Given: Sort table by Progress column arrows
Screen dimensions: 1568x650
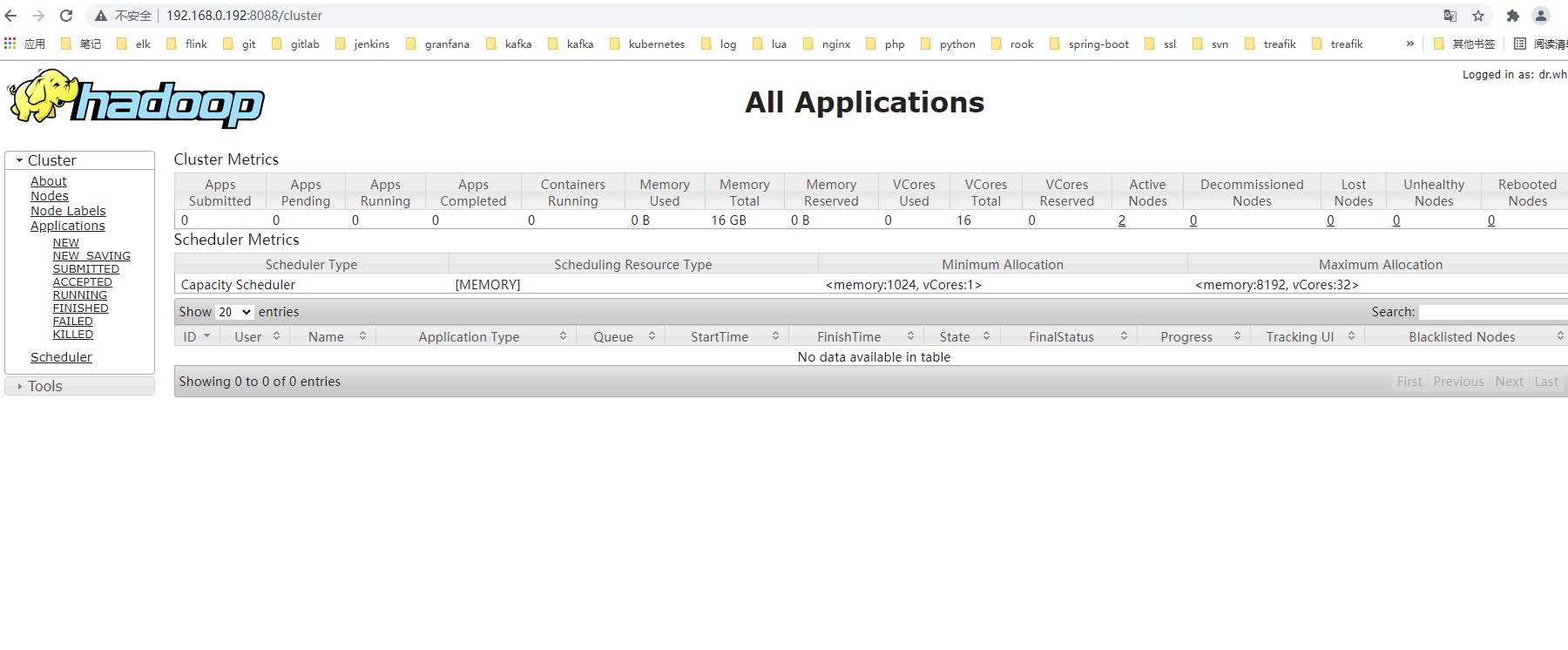Looking at the screenshot, I should [x=1237, y=336].
